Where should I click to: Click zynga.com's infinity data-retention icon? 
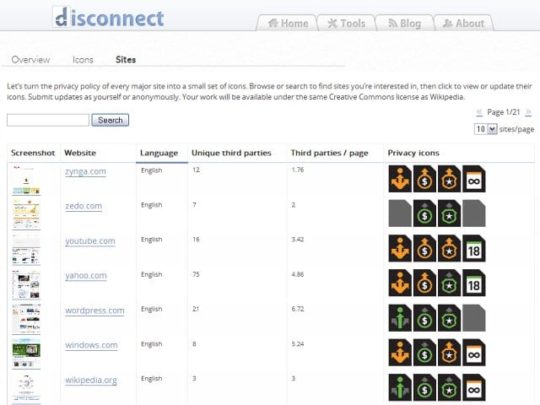pos(474,179)
